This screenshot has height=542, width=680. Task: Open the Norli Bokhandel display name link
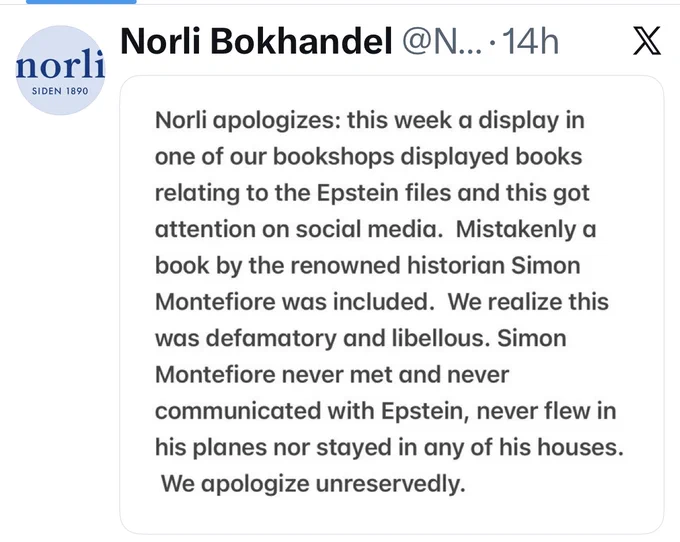(x=256, y=41)
